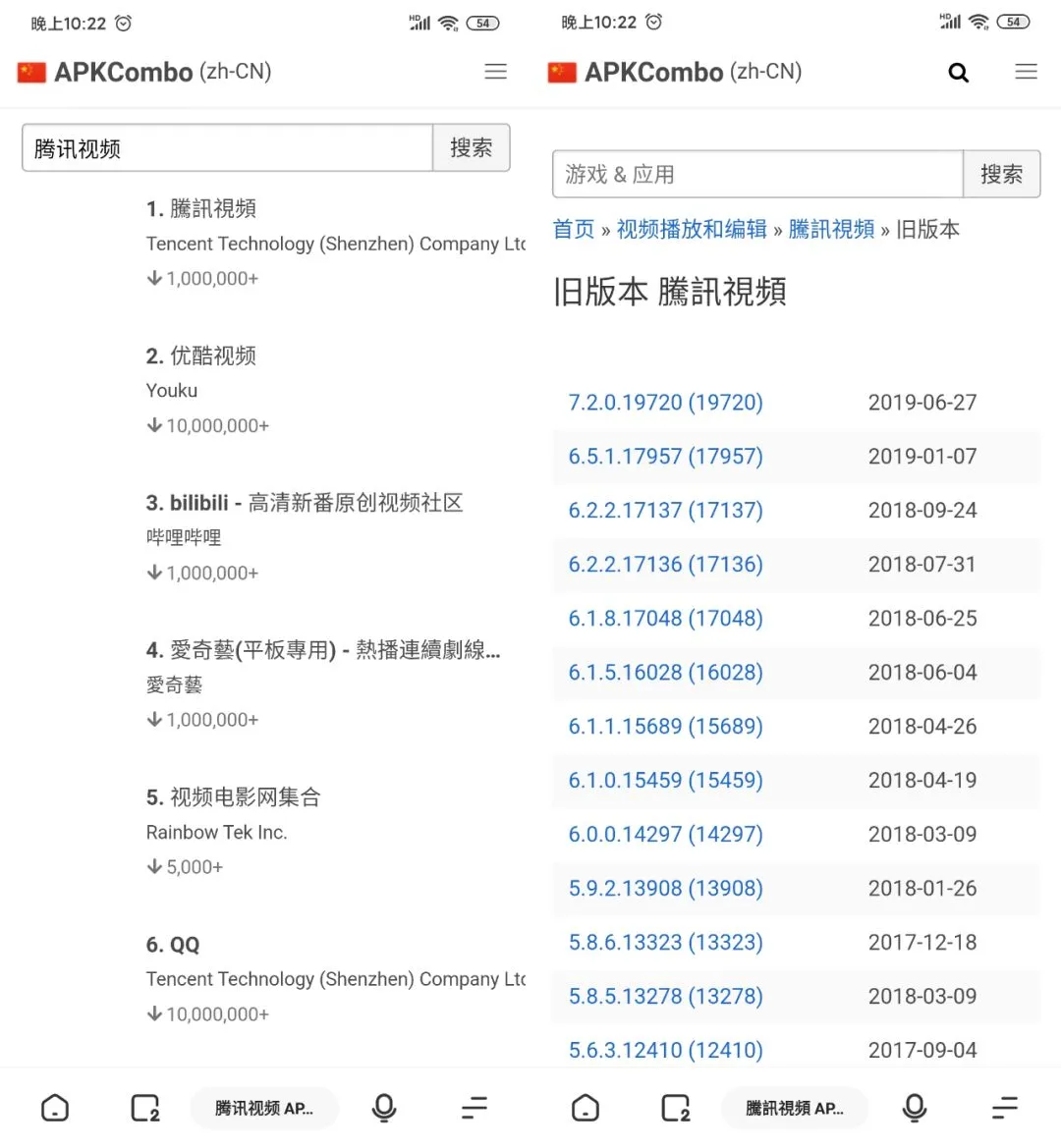Open version 5.8.5.13278 (13278)
Screen dimensions: 1061x1148
666,996
